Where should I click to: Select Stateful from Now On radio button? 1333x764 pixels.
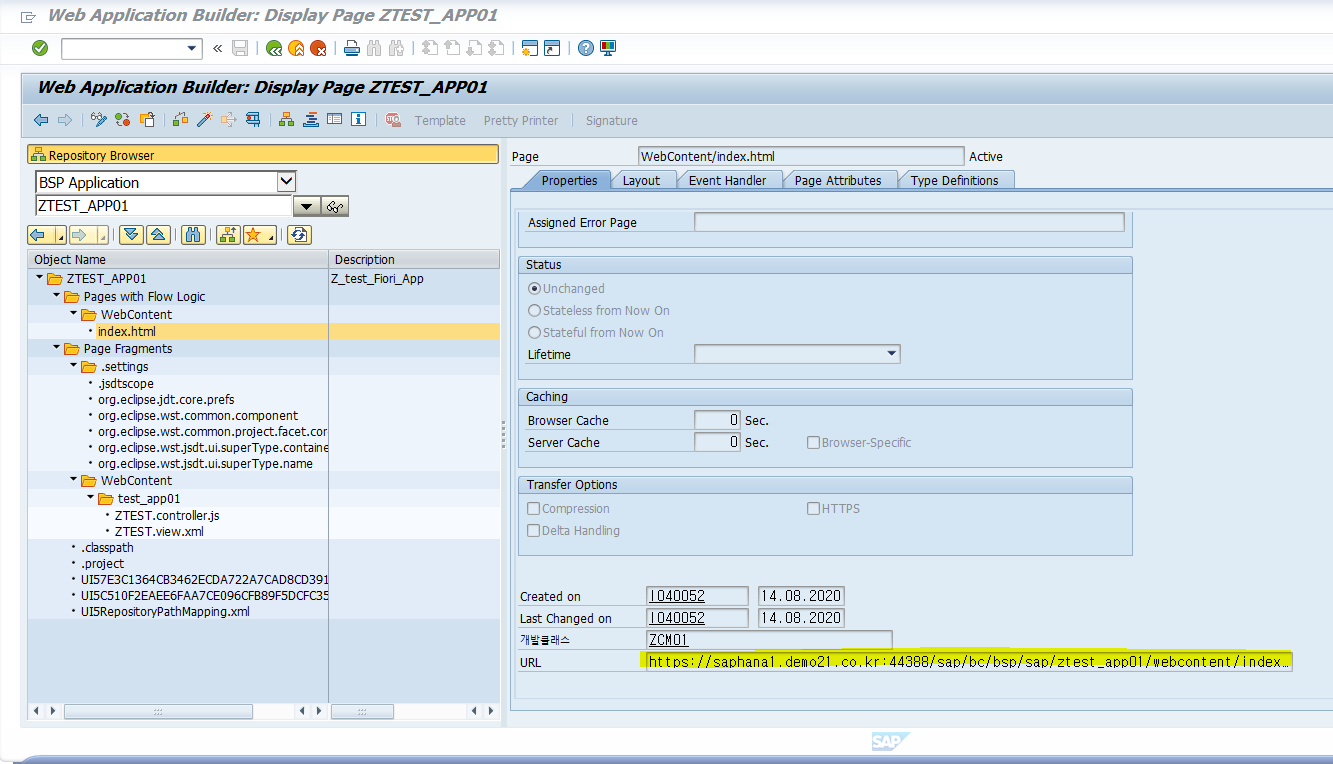coord(535,333)
